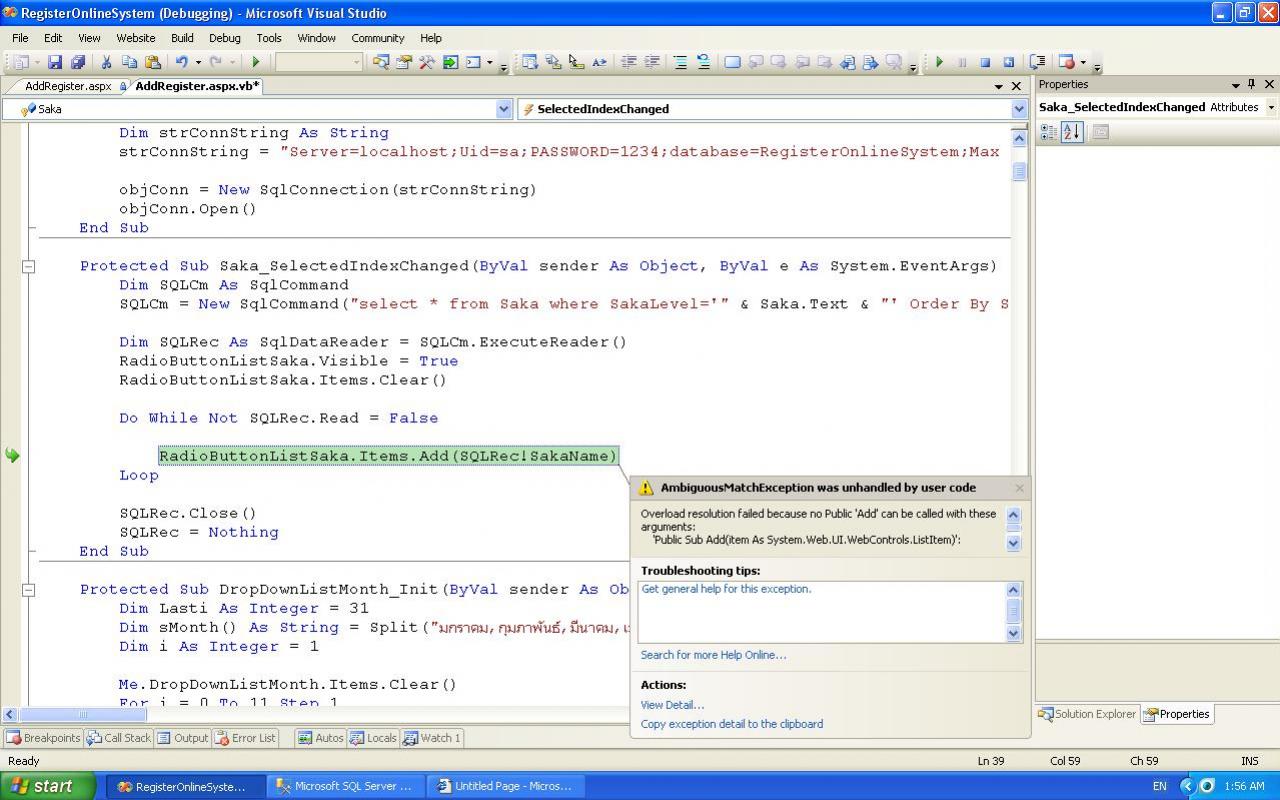Click the Save All toolbar icon
The height and width of the screenshot is (800, 1280).
click(77, 62)
